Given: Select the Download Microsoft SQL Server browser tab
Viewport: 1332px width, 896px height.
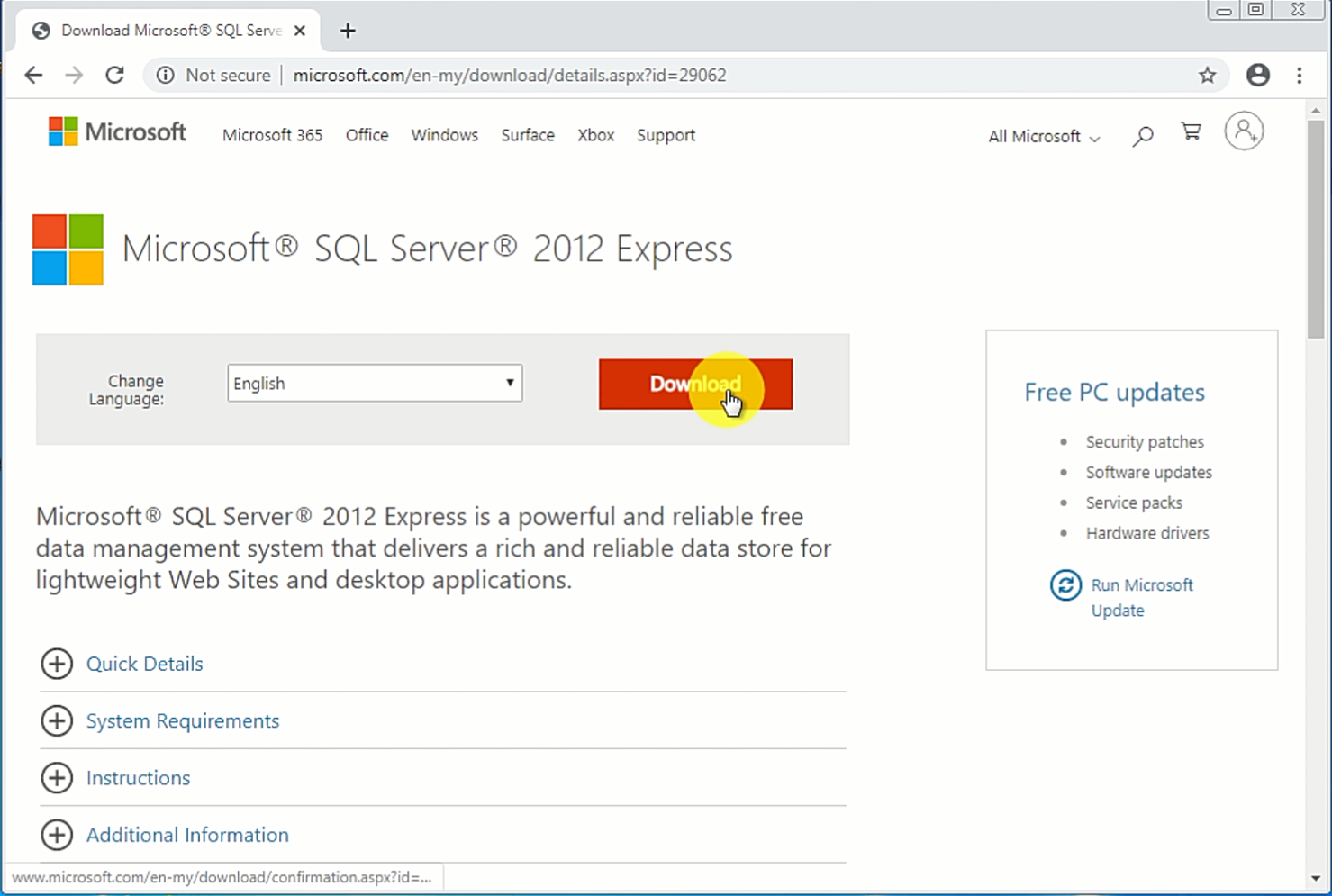Looking at the screenshot, I should pyautogui.click(x=168, y=31).
